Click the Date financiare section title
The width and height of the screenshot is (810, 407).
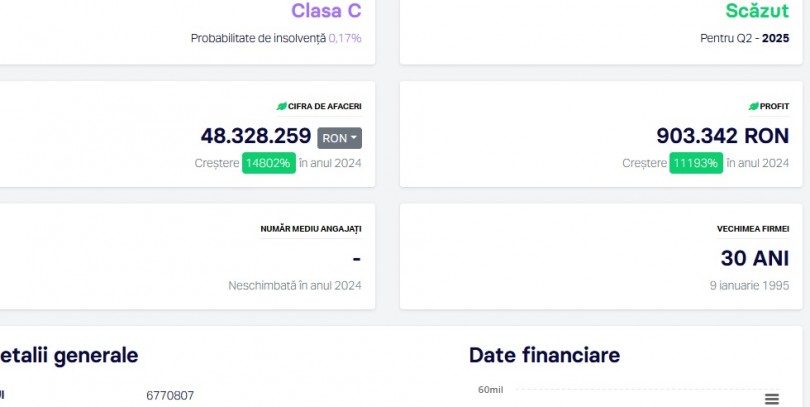pos(544,355)
